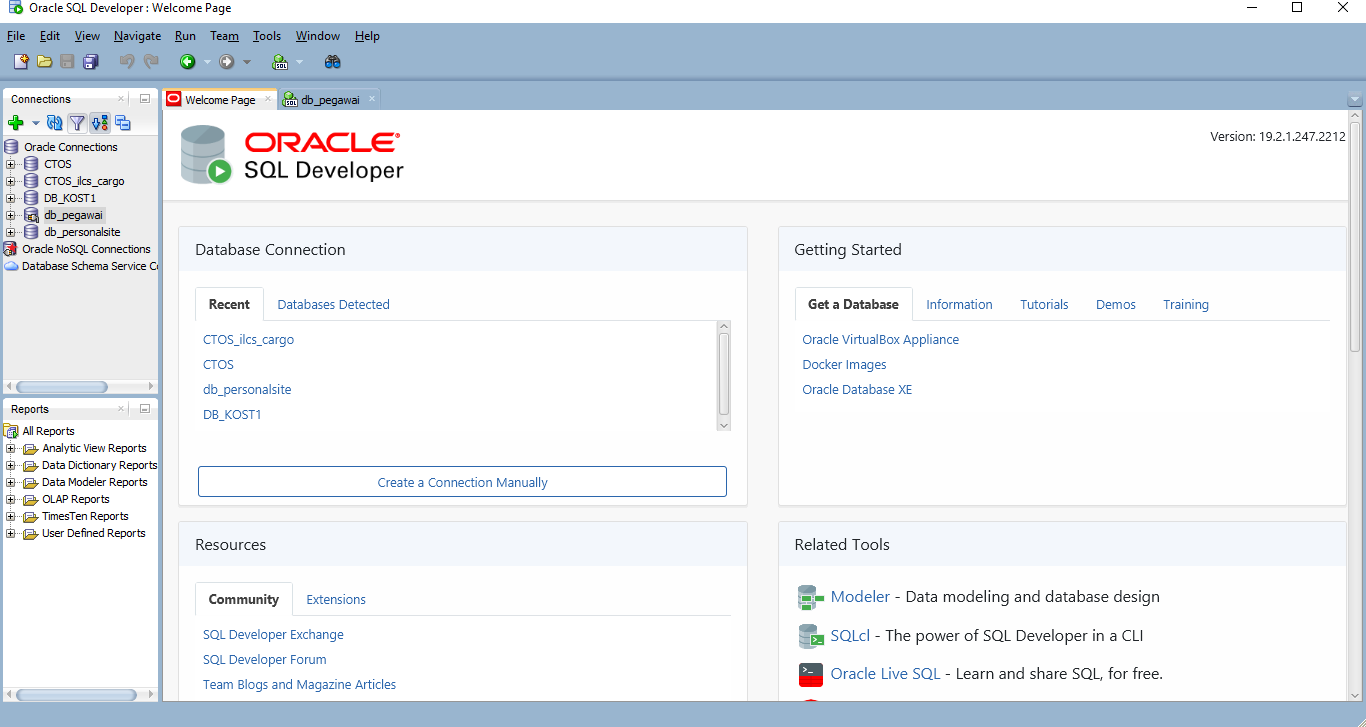Image resolution: width=1366 pixels, height=727 pixels.
Task: Minimize the Connections panel
Action: (145, 99)
